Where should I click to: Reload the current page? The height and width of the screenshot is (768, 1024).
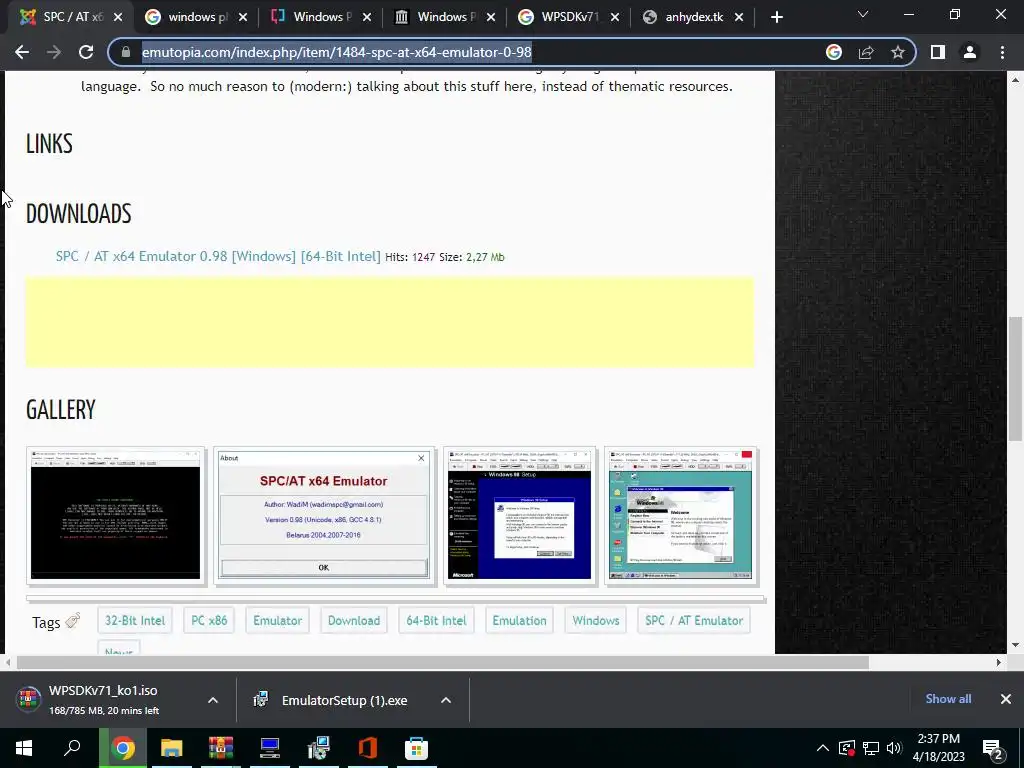86,52
